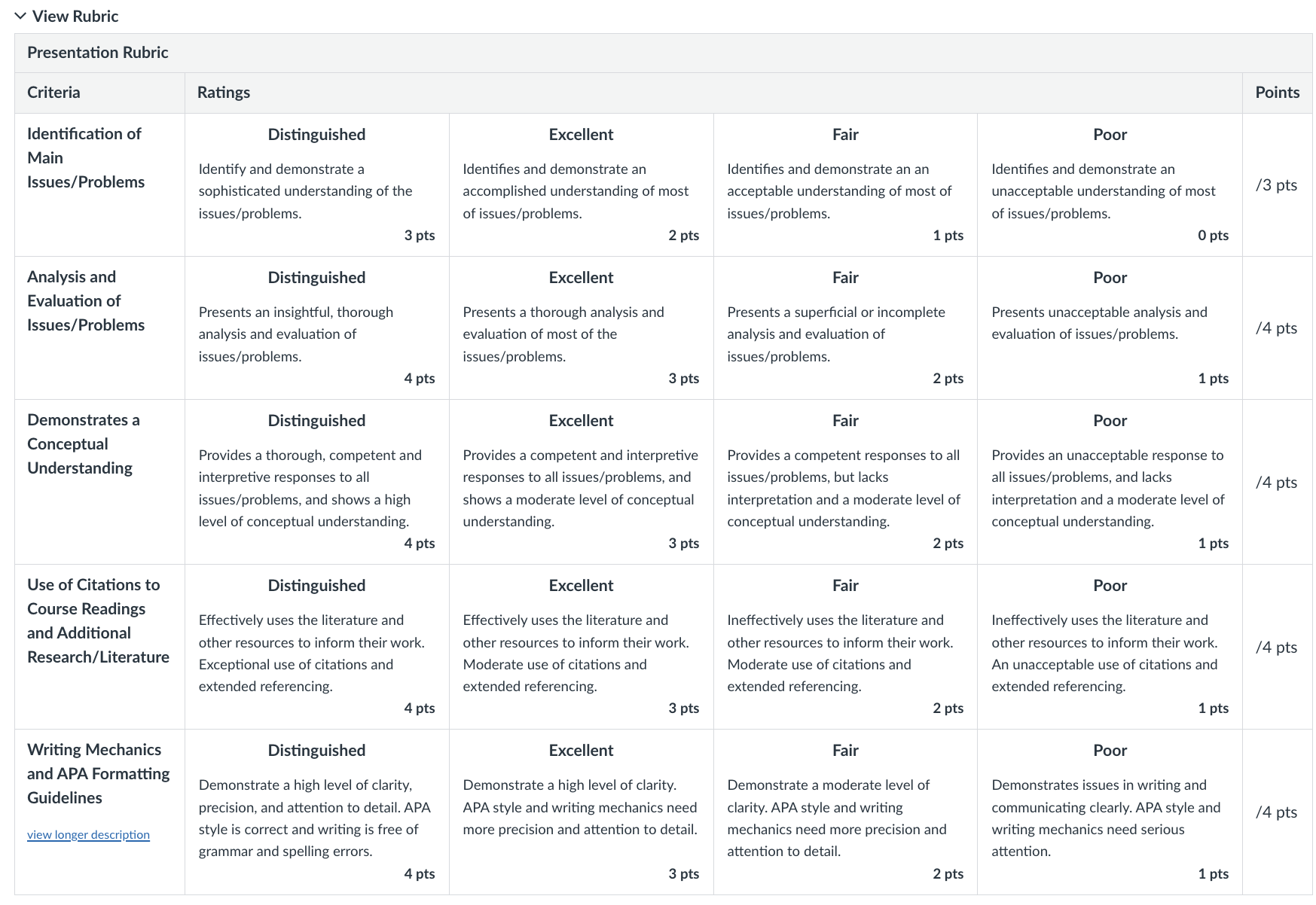Select Distinguished for Analysis and Evaluation
This screenshot has width=1316, height=905.
[317, 328]
